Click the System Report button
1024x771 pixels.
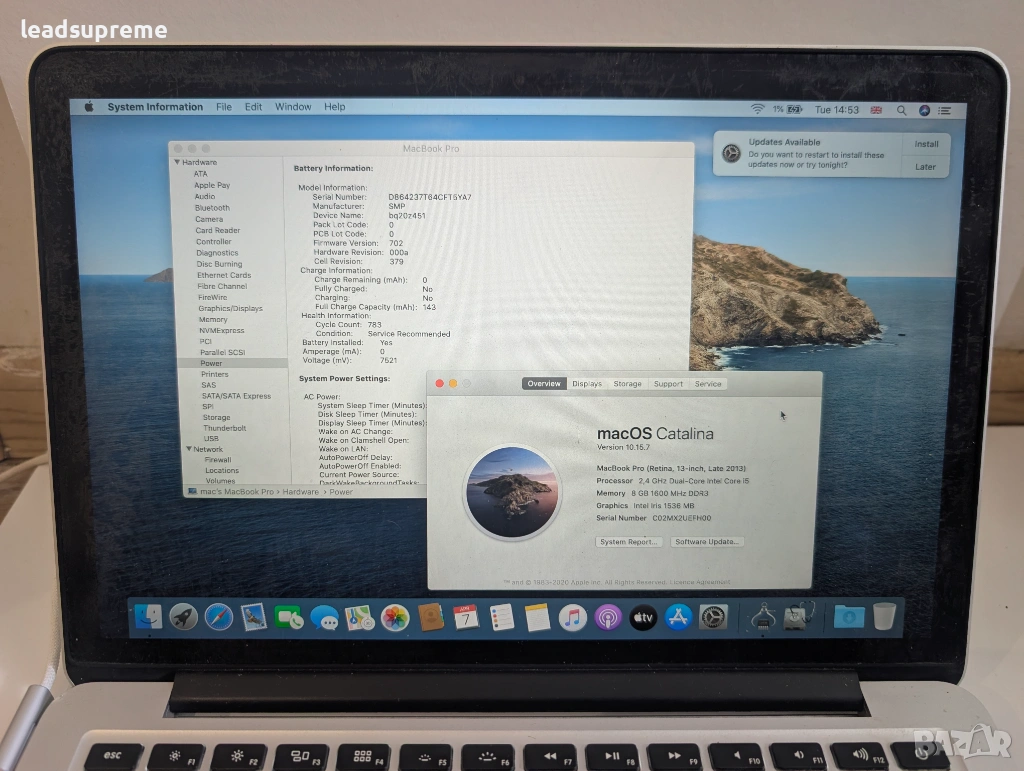tap(629, 542)
